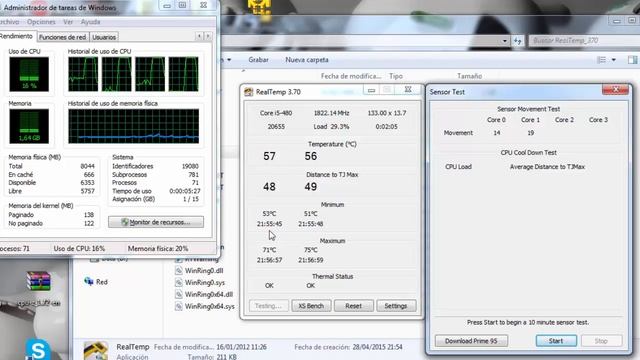640x360 pixels.
Task: Click the Movement value 14 for Core 0
Action: point(497,133)
